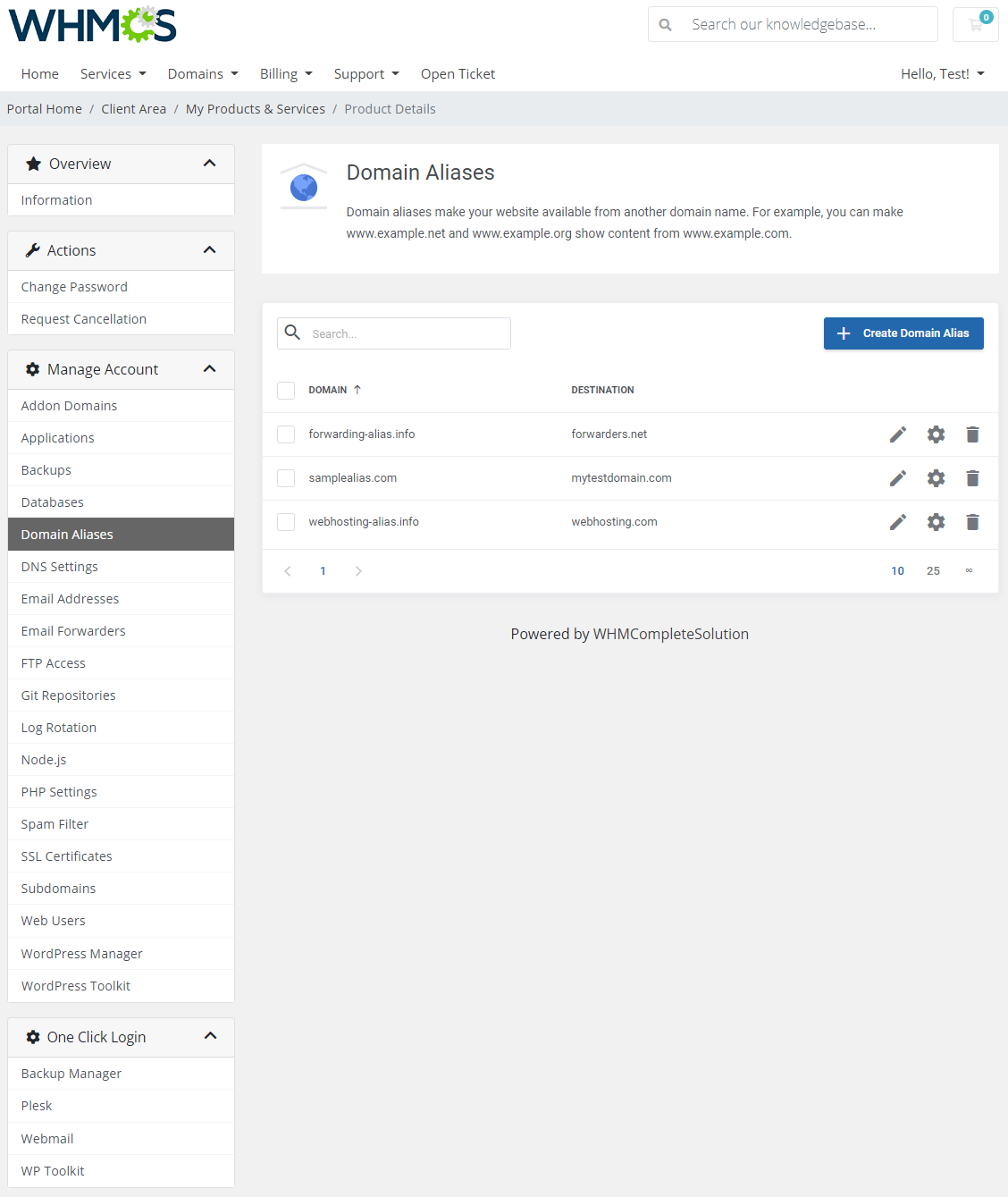
Task: Click the delete trash icon for webhosting-alias.info
Action: point(972,521)
